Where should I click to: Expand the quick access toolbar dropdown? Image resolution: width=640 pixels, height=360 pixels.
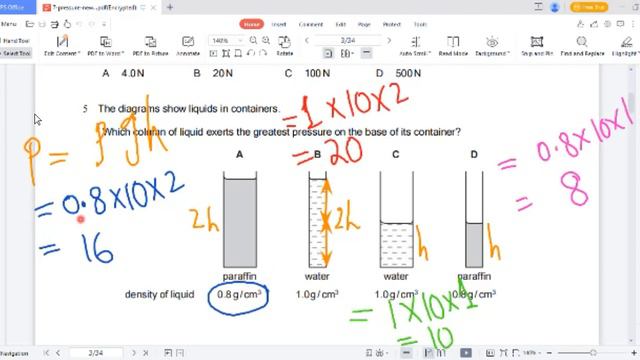point(104,24)
